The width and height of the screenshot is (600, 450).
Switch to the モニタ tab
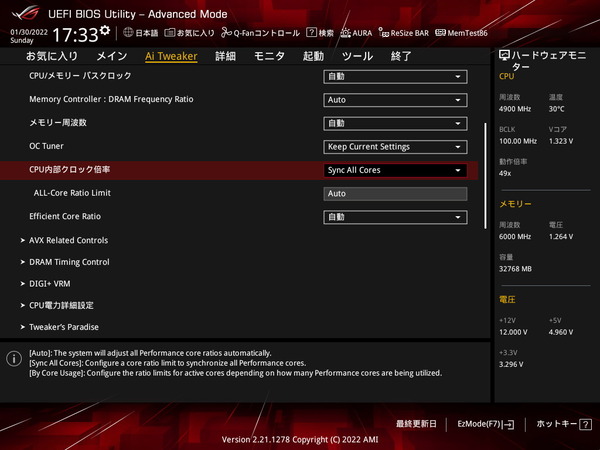[269, 56]
